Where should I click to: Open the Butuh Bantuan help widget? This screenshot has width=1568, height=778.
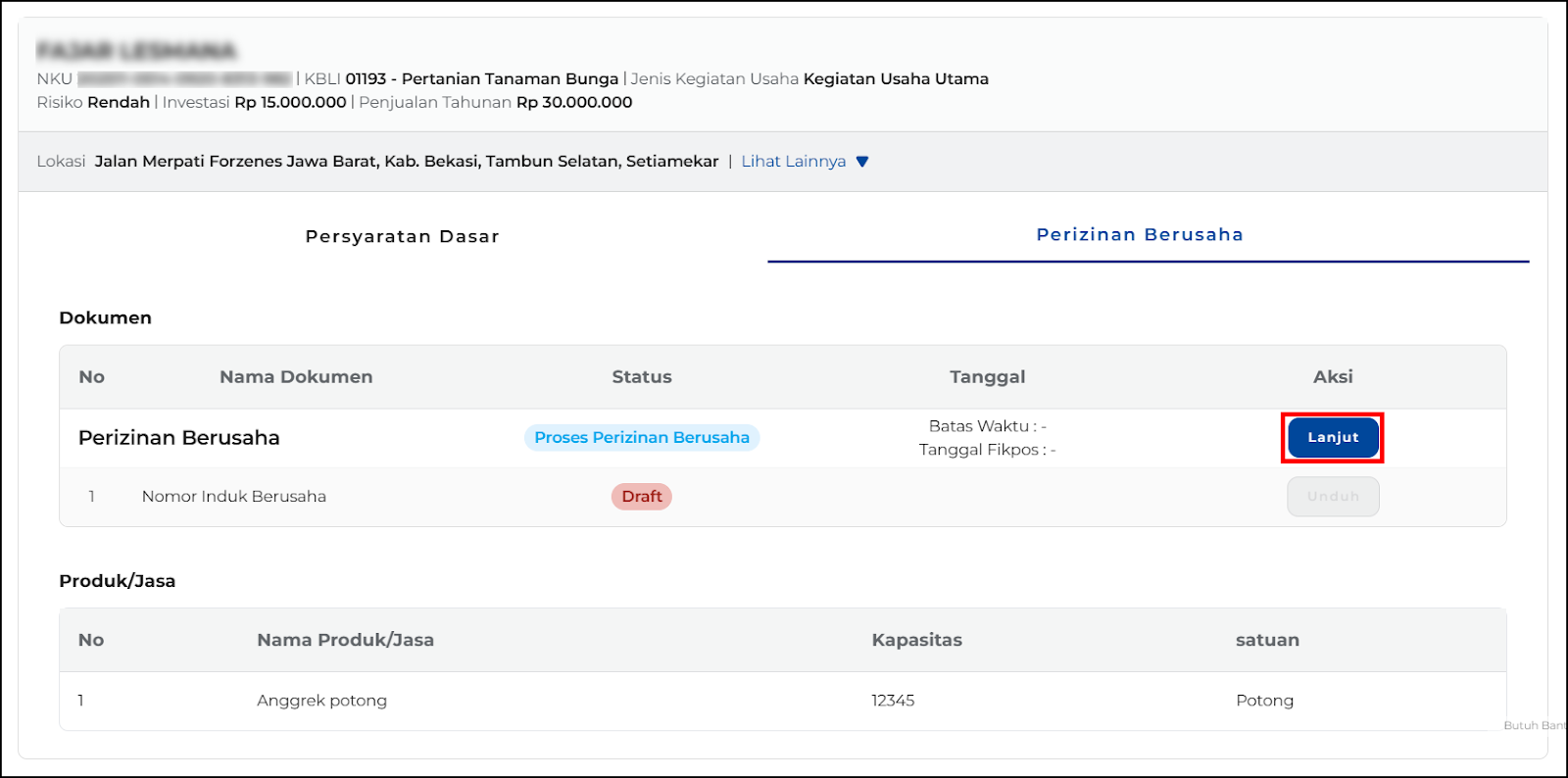click(x=1535, y=726)
